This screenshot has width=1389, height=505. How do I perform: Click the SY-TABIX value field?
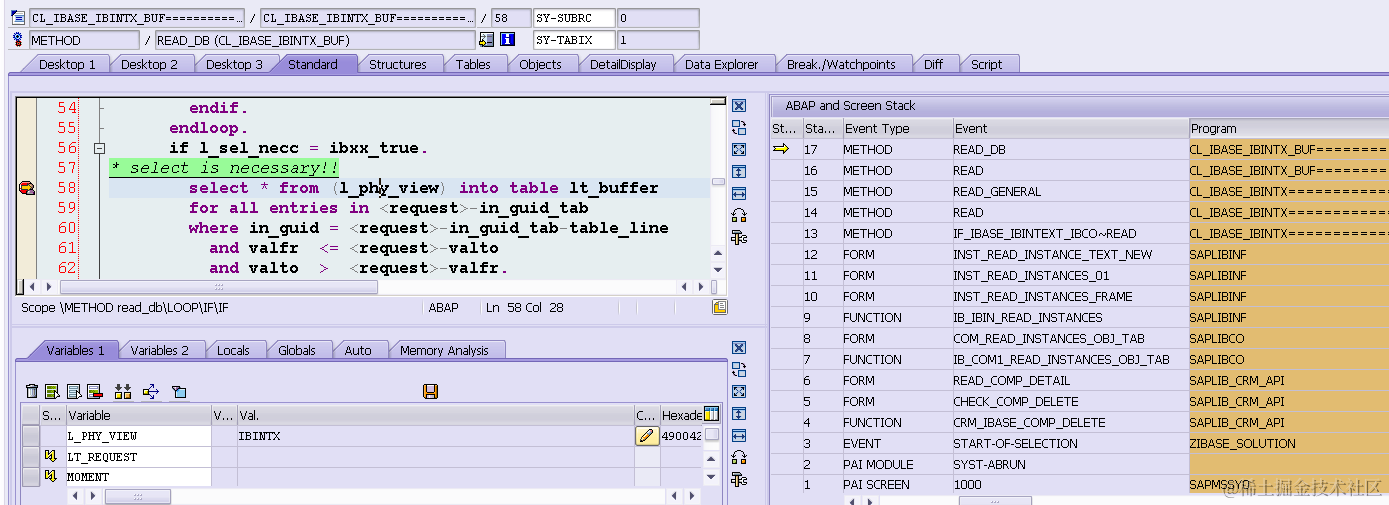point(658,40)
